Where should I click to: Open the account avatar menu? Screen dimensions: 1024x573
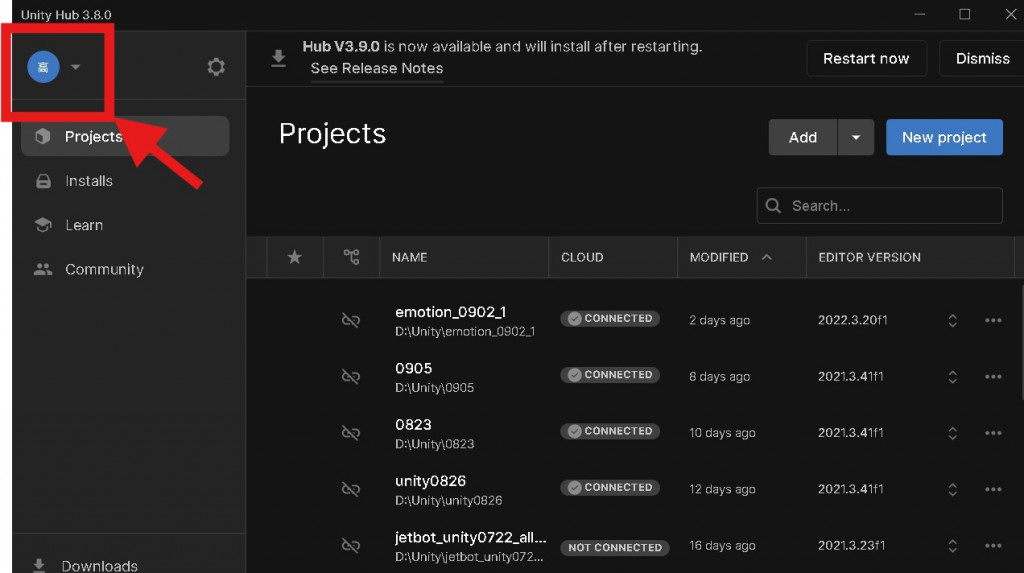click(x=43, y=67)
